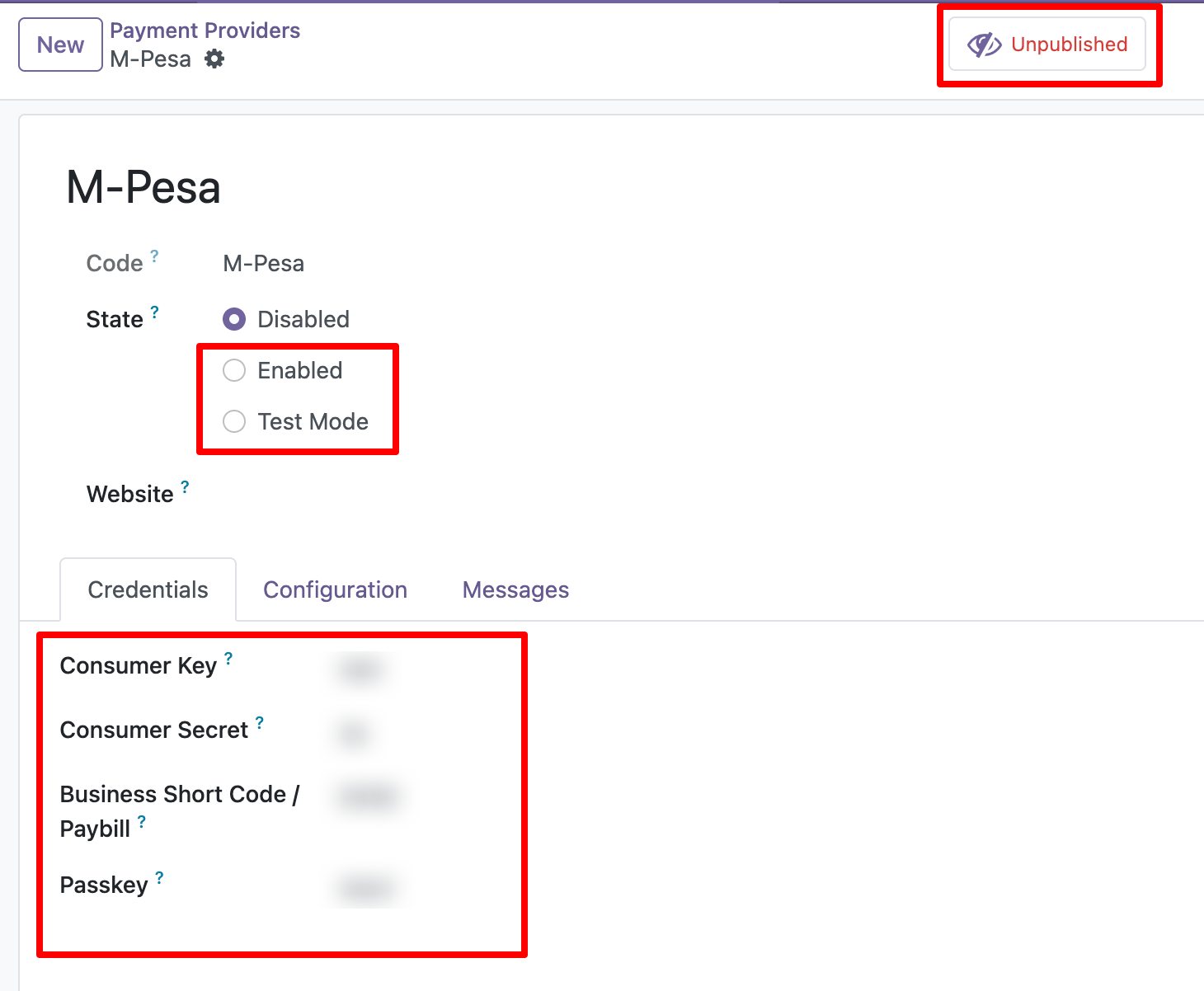1204x991 pixels.
Task: Click the gear icon next to M-Pesa
Action: pos(214,59)
